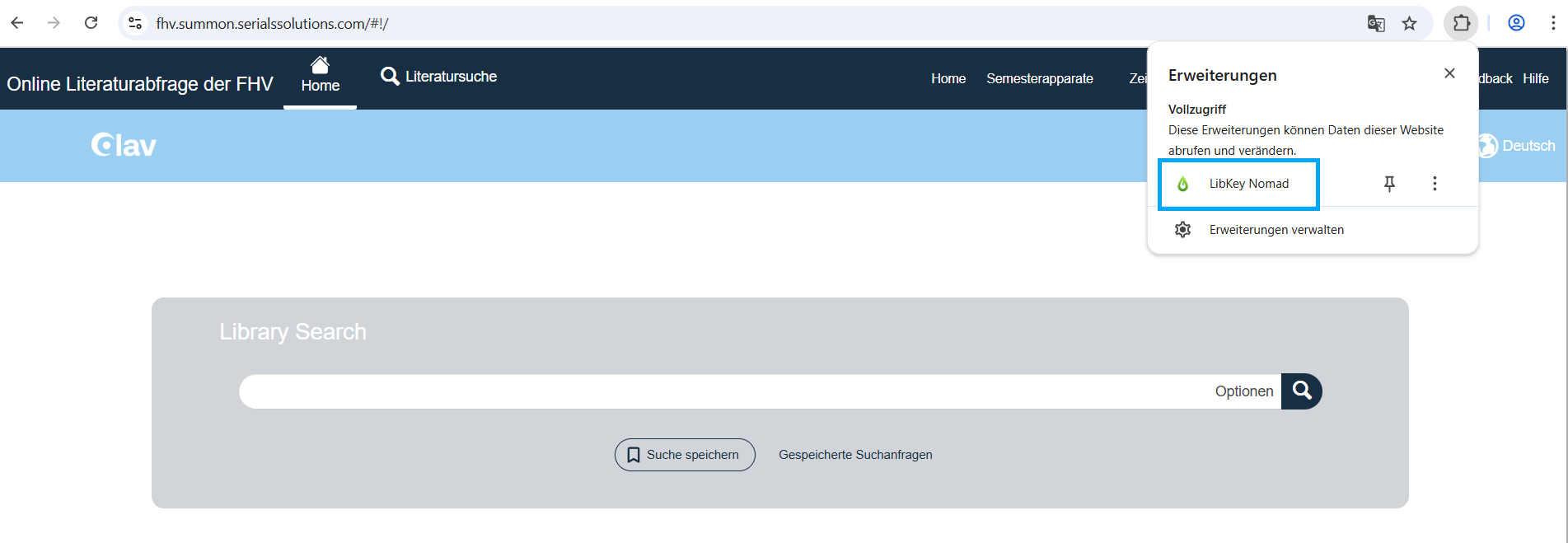This screenshot has width=1568, height=543.
Task: Reload the current page
Action: [x=91, y=23]
